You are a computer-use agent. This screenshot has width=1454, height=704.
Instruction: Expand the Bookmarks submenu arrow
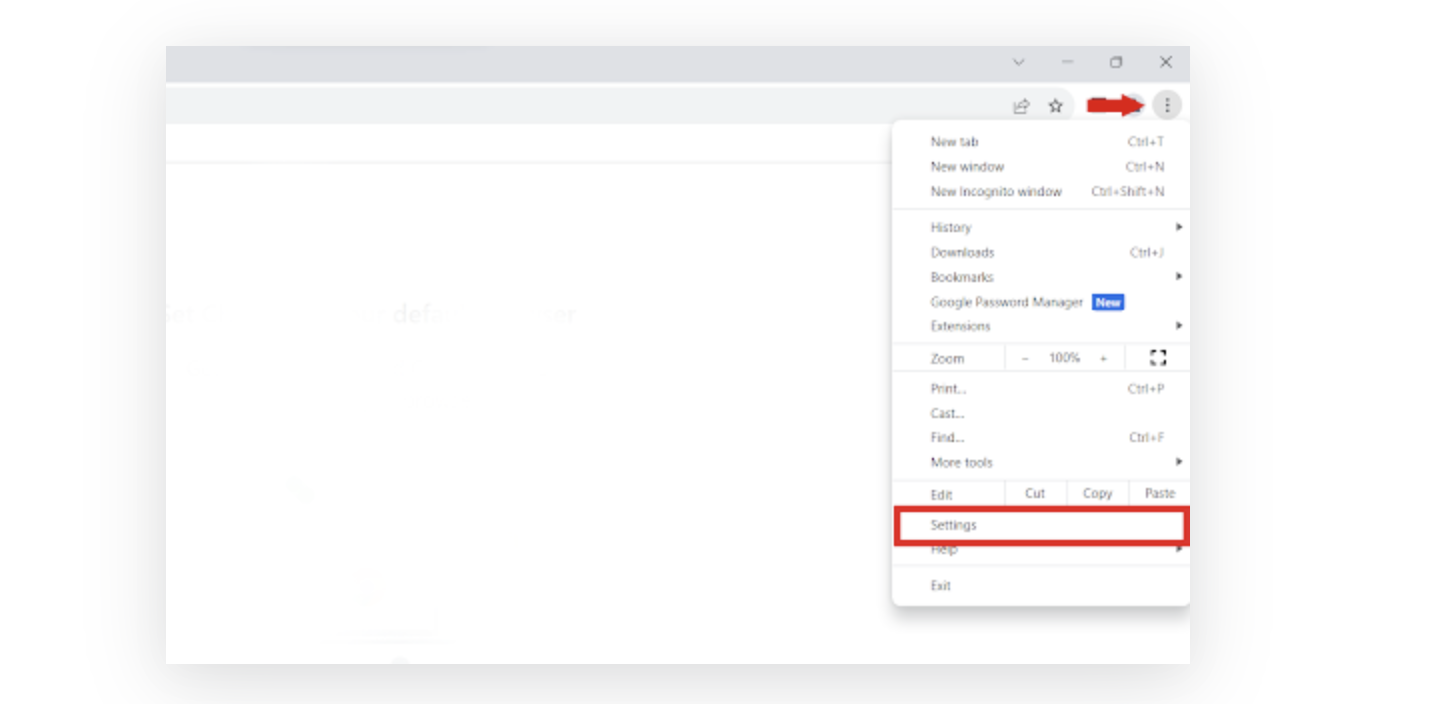[x=1178, y=277]
